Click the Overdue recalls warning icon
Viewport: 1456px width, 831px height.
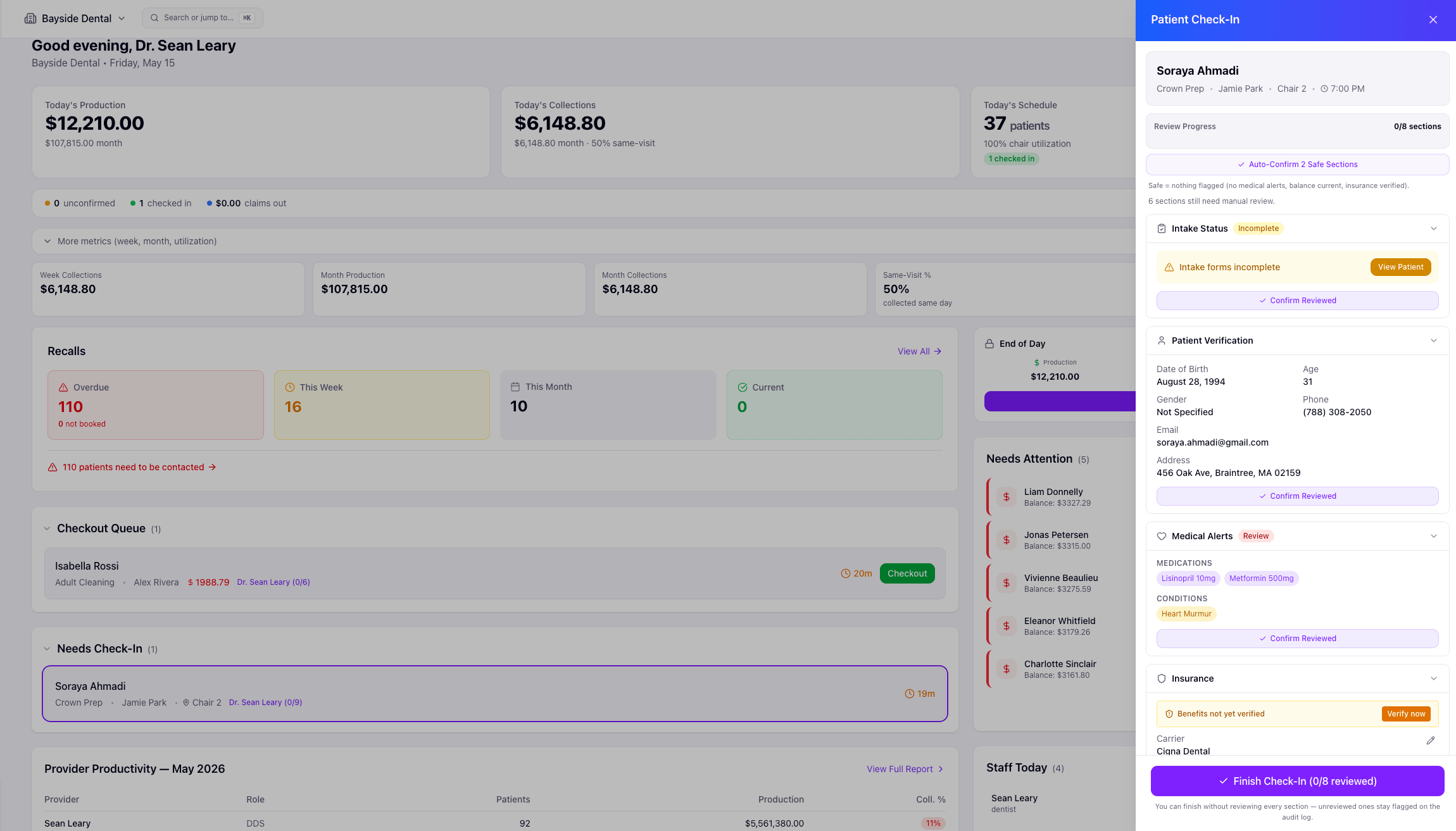63,387
